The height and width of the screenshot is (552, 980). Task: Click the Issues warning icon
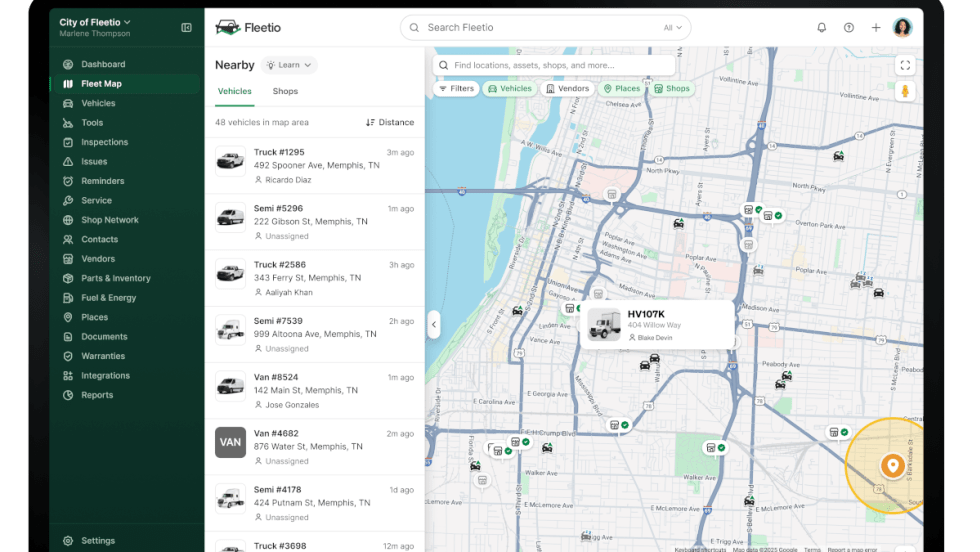click(x=68, y=161)
